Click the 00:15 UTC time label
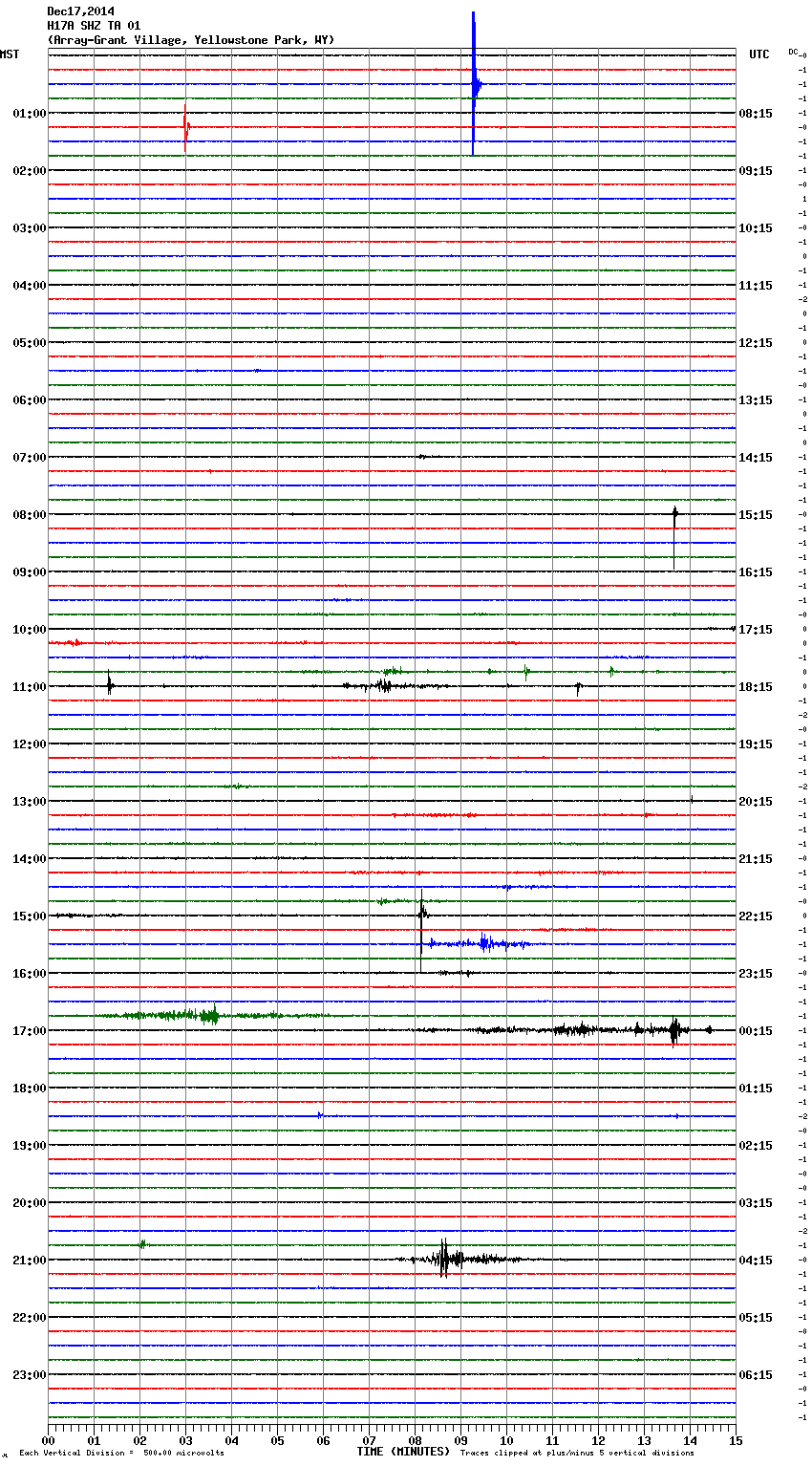This screenshot has width=812, height=1466. coord(756,1031)
